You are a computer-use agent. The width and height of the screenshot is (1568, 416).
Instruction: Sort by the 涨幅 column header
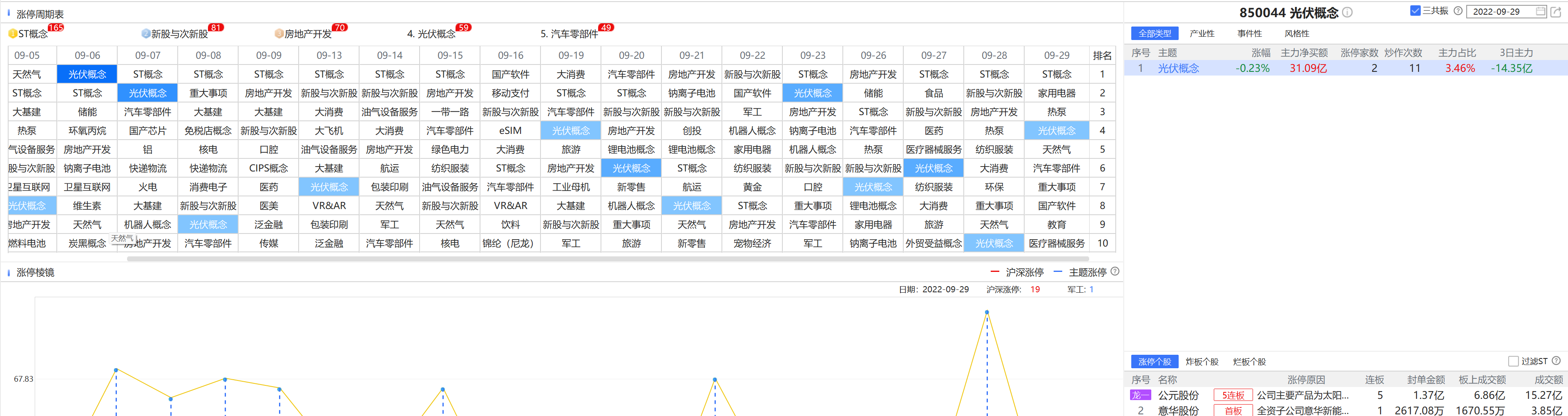tap(1261, 53)
